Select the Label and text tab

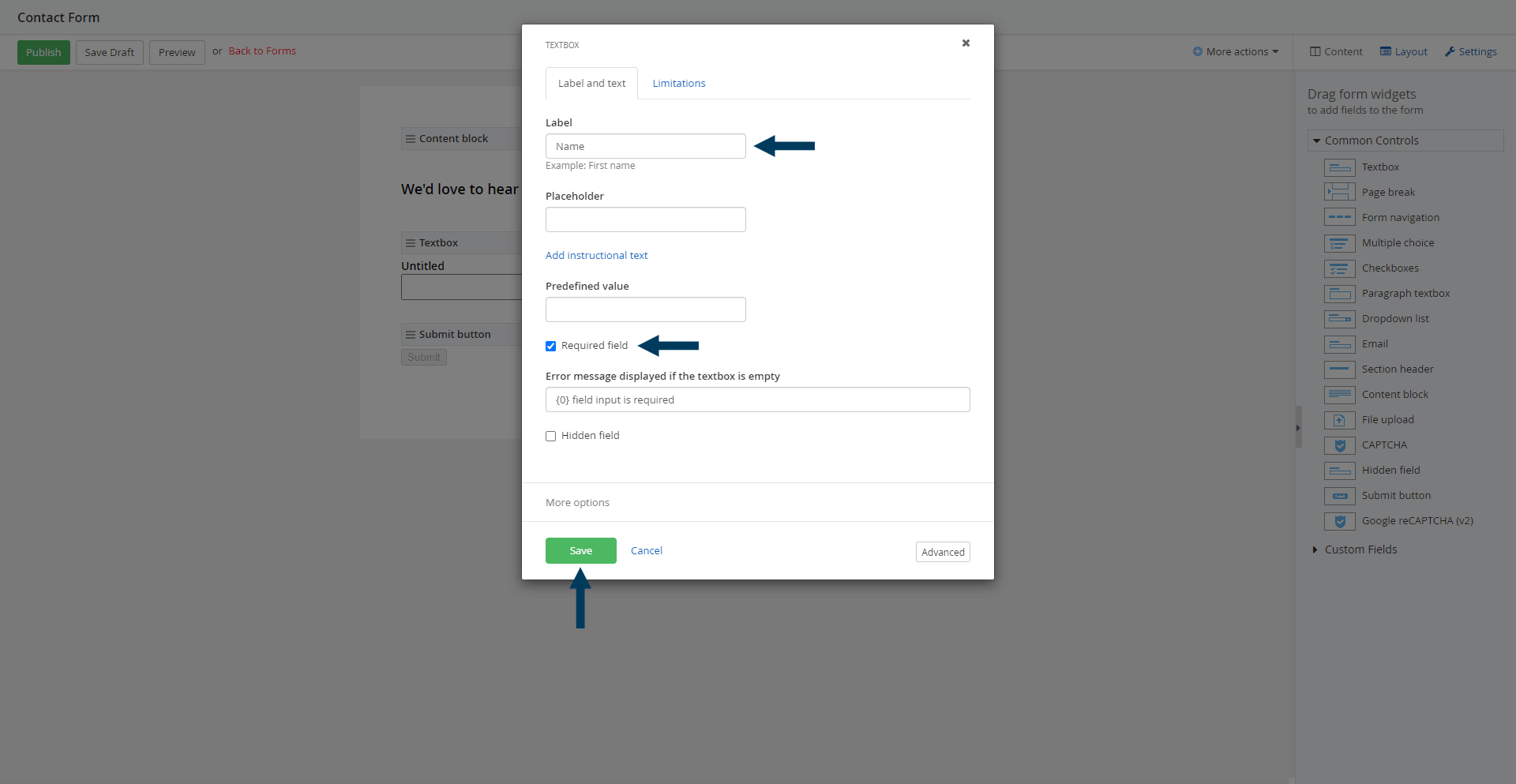click(591, 83)
